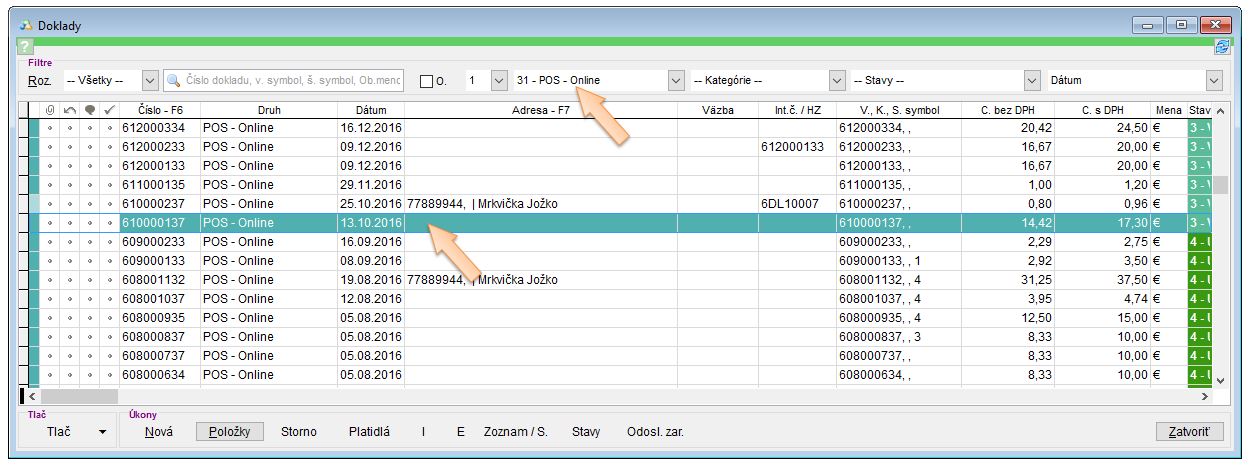Click the magnifier icon in search box
Screen dimensions: 1250x466
(x=175, y=80)
